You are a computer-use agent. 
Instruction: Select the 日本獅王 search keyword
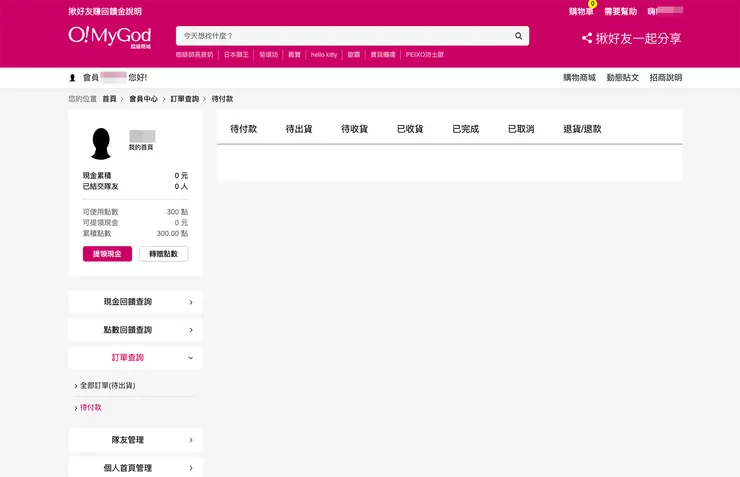coord(236,55)
